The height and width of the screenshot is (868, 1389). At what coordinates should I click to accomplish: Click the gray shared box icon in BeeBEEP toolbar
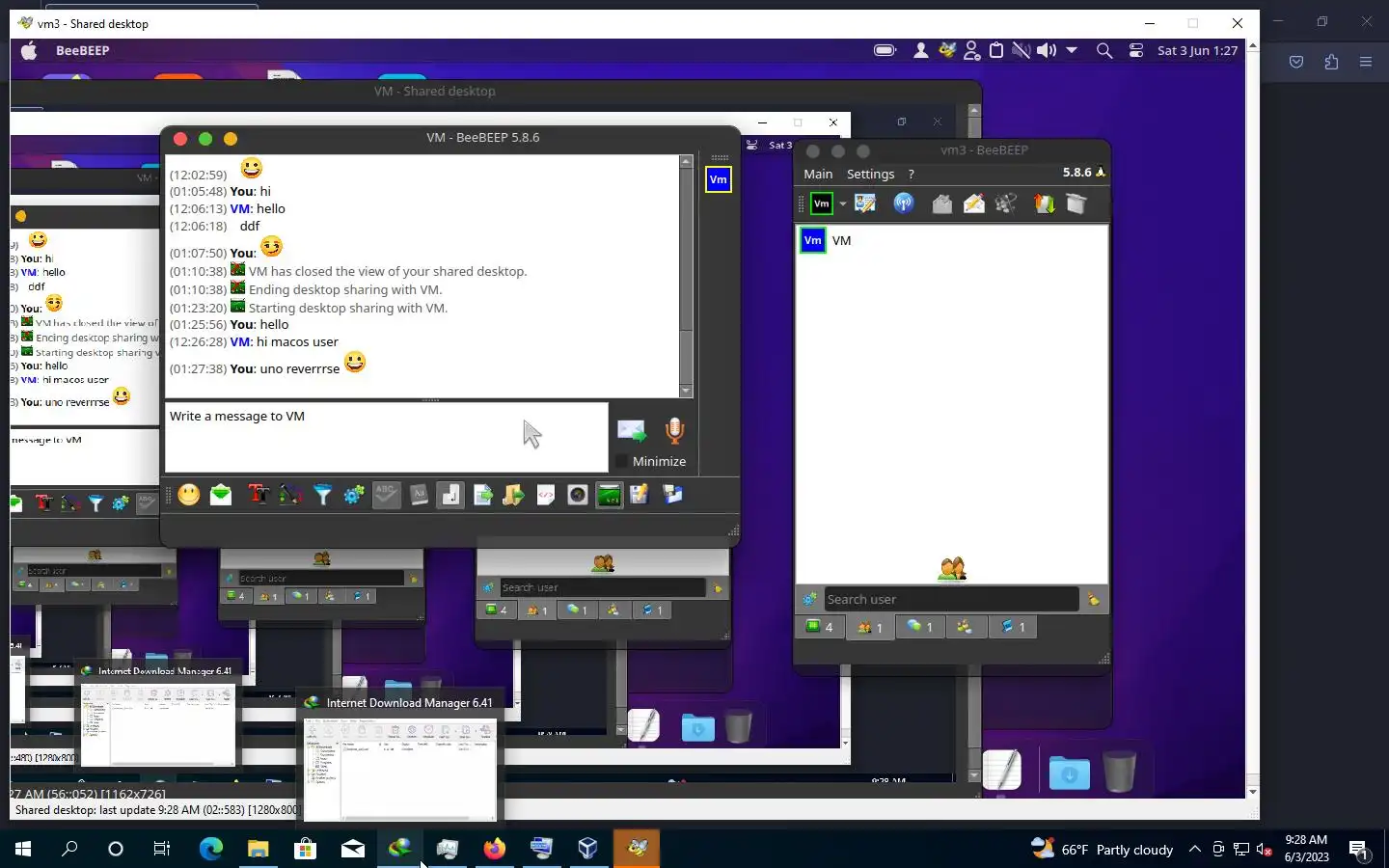[1076, 203]
